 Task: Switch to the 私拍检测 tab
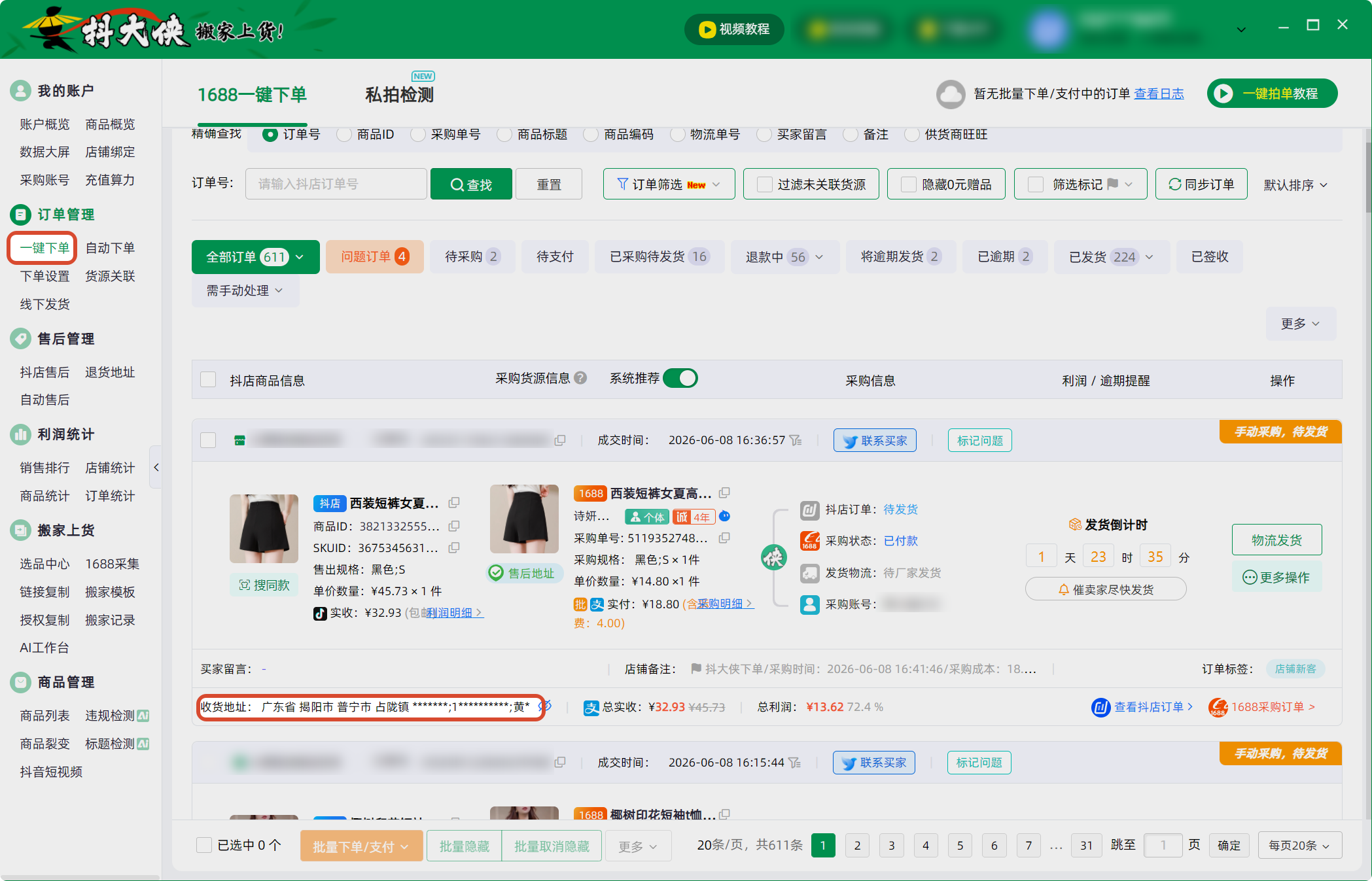400,95
